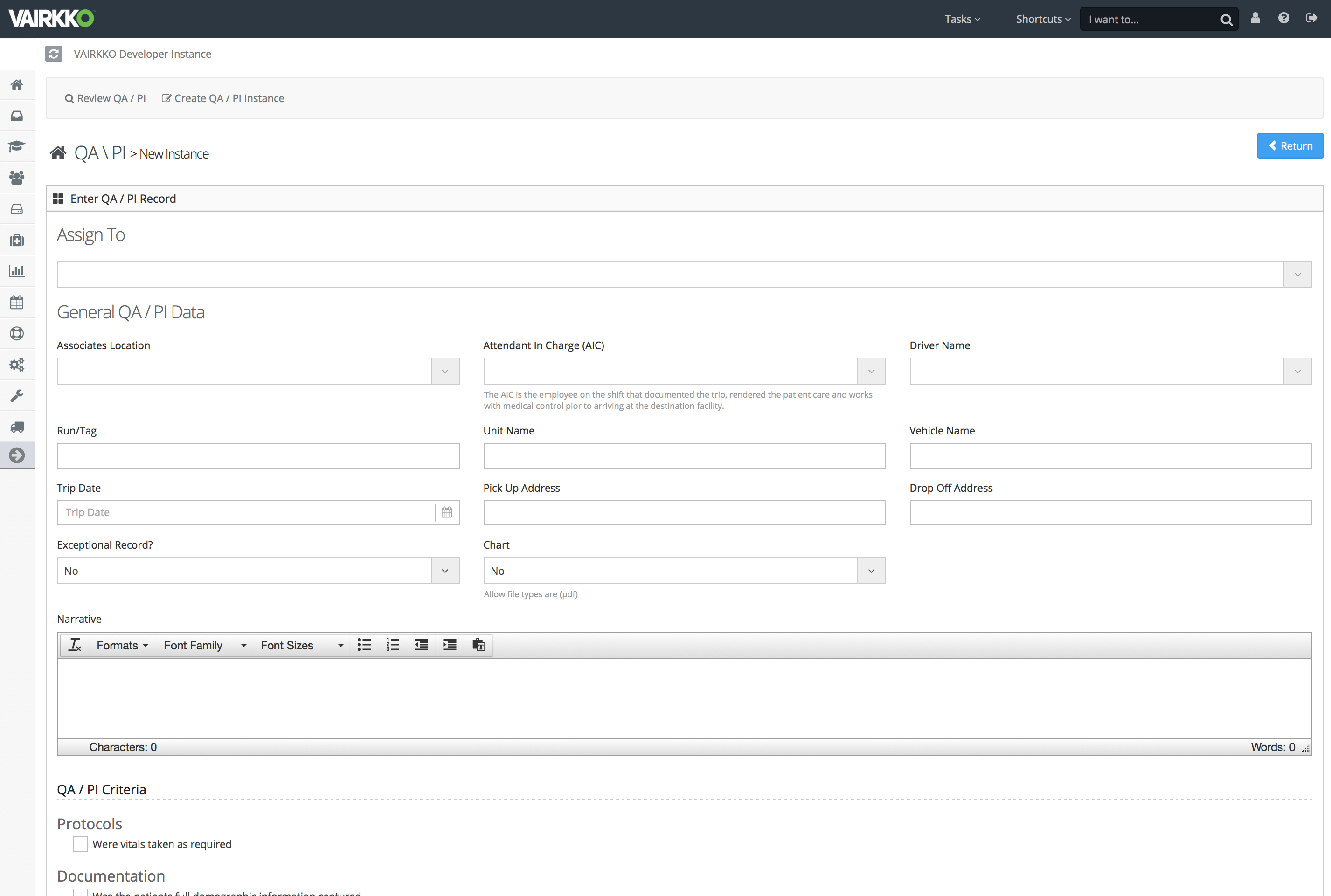Click the lifebuoy support icon
Image resolution: width=1331 pixels, height=896 pixels.
(x=17, y=333)
